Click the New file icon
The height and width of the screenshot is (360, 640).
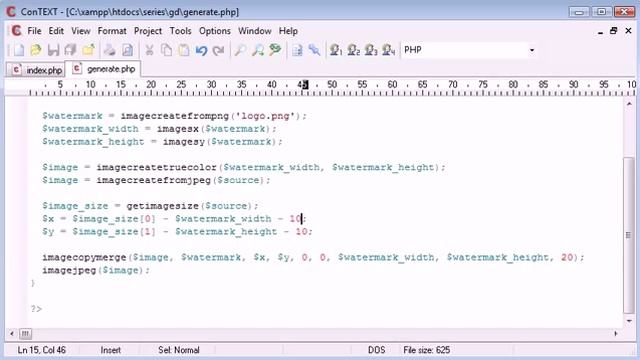[18, 50]
